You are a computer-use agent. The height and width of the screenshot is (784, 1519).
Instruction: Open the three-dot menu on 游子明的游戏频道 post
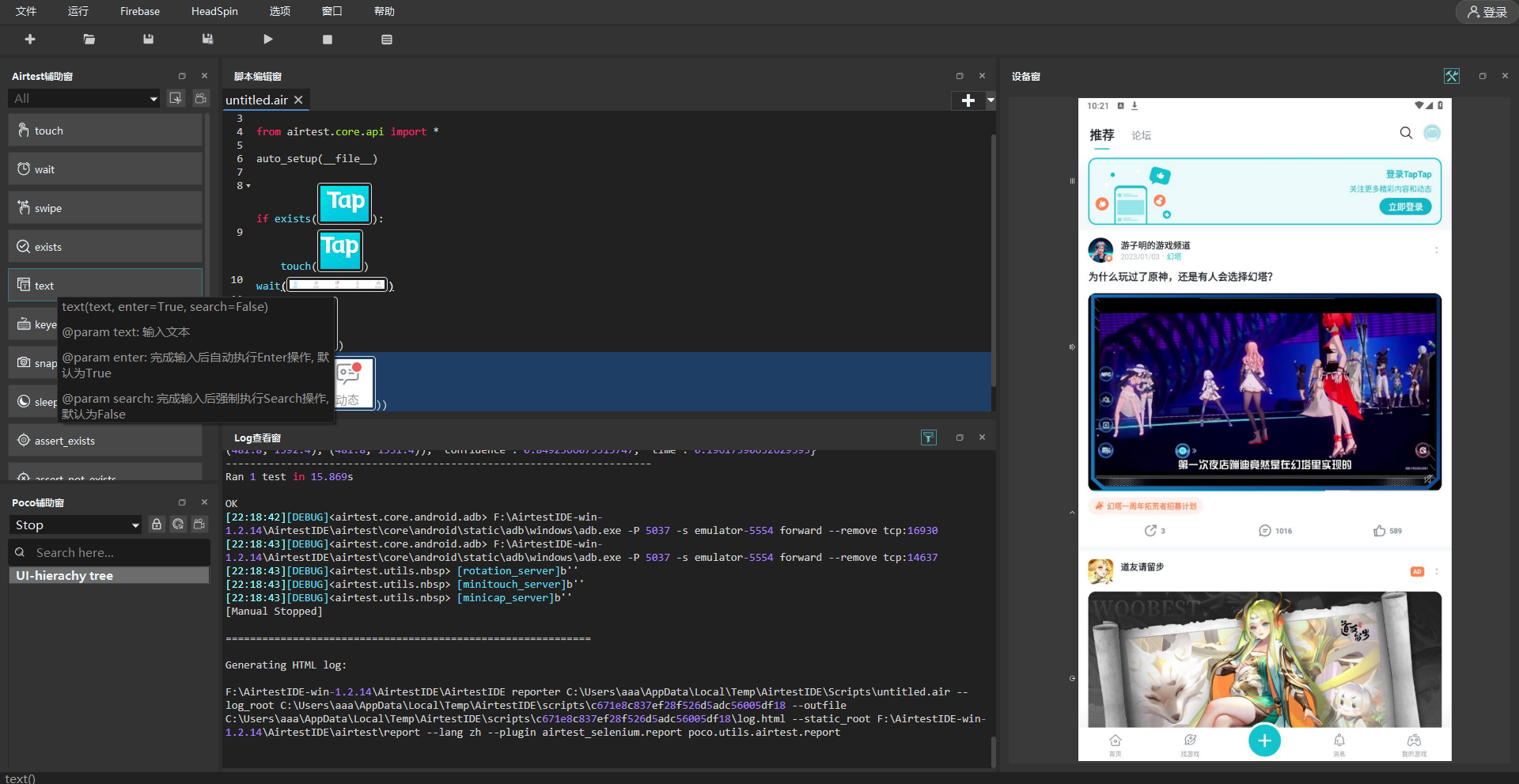1437,250
